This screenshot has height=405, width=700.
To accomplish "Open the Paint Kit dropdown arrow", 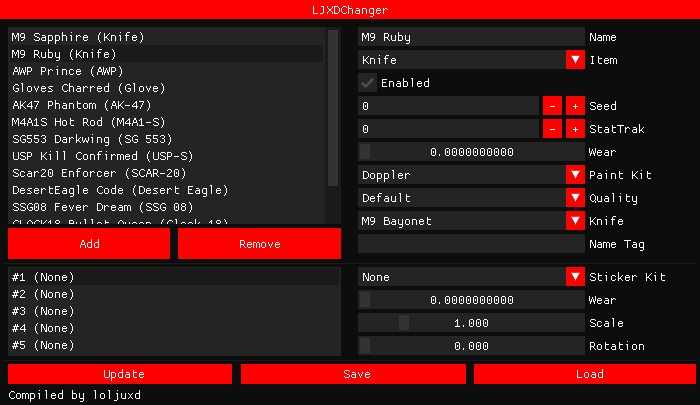I will point(575,175).
